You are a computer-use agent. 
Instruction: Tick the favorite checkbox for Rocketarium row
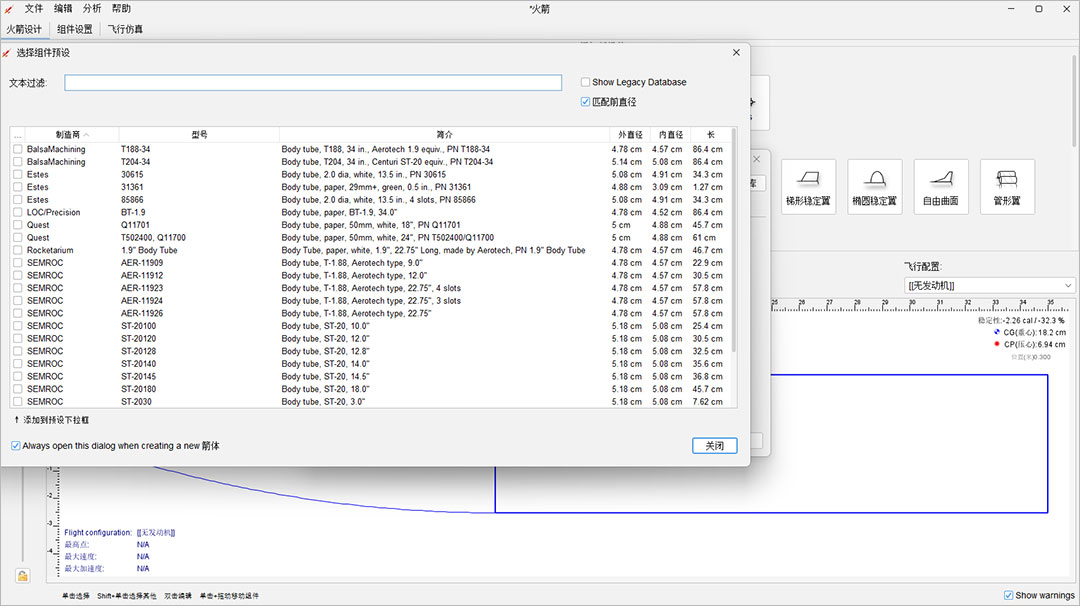click(17, 250)
